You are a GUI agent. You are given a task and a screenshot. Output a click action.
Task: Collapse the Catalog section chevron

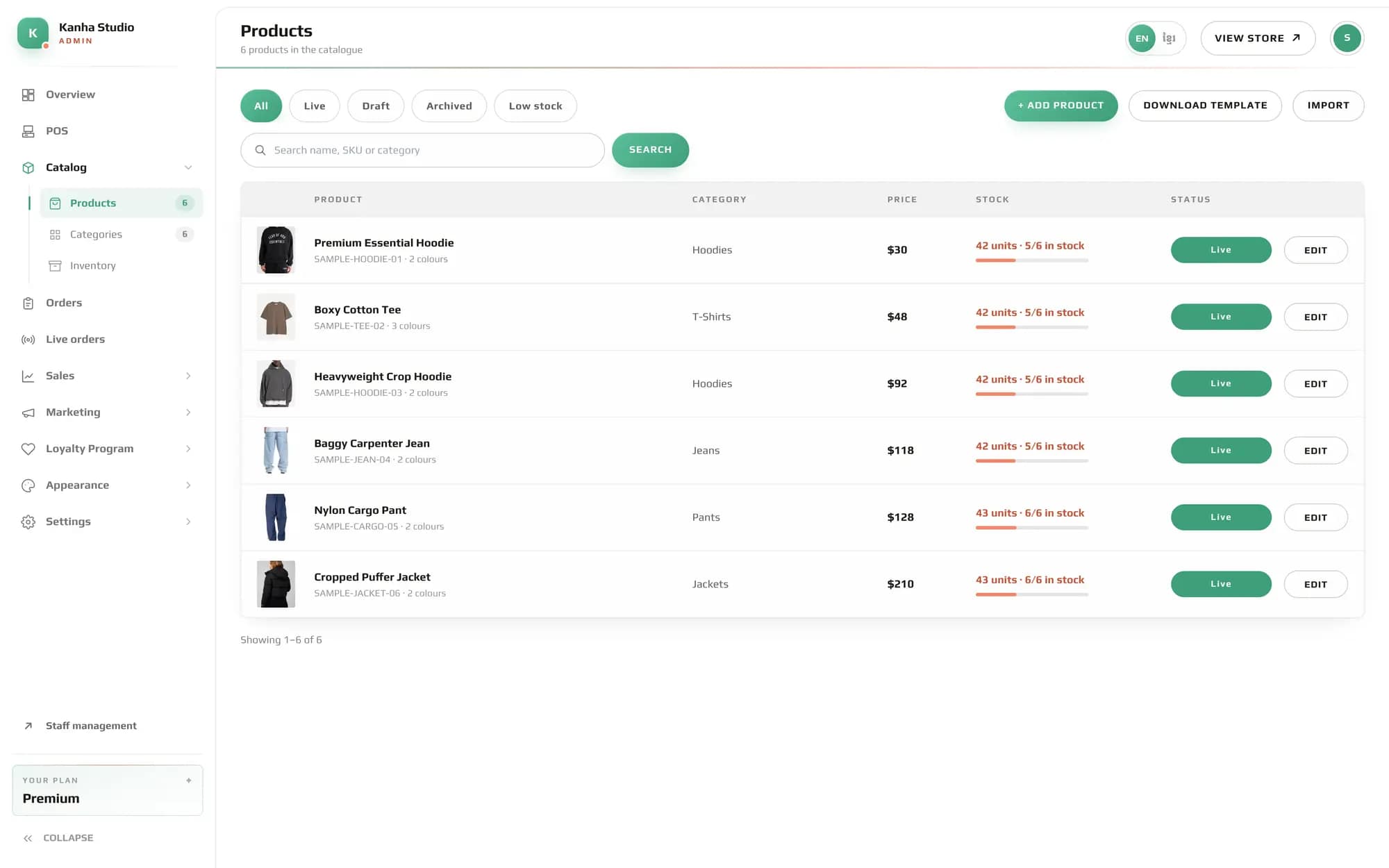point(188,167)
